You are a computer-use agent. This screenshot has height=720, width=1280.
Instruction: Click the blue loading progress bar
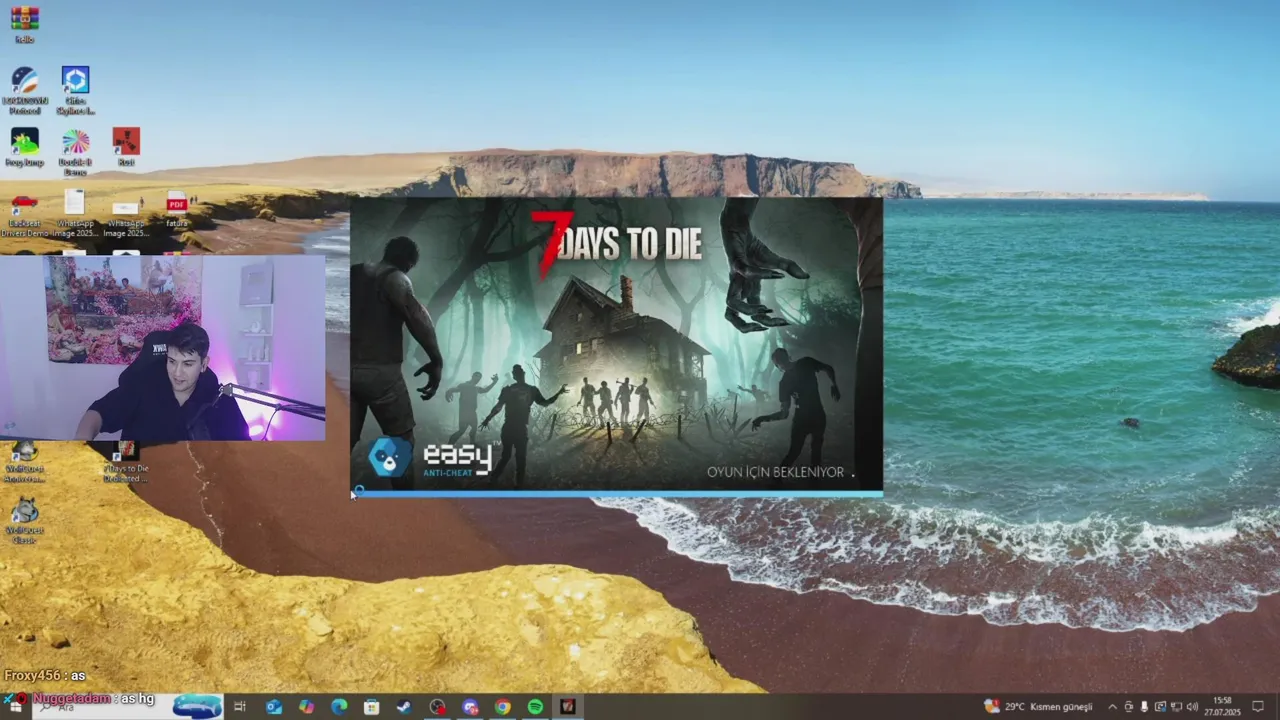(616, 493)
